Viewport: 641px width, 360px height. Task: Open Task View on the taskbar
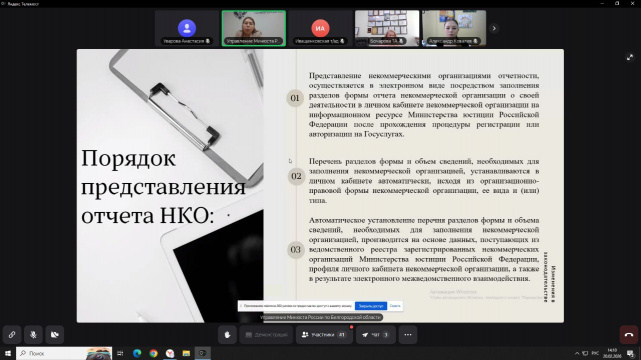click(x=120, y=353)
